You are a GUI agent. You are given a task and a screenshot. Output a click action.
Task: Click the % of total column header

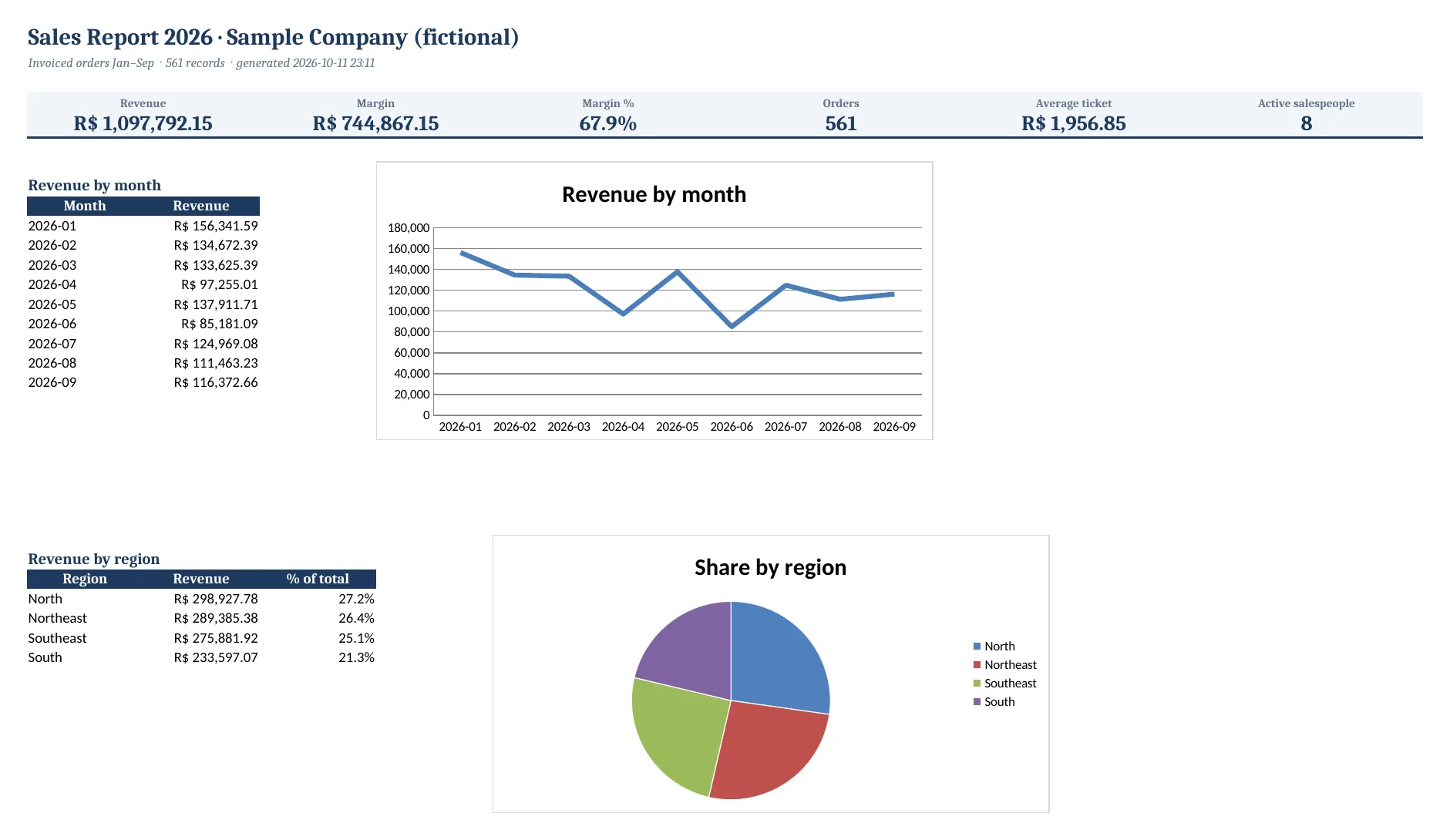318,579
